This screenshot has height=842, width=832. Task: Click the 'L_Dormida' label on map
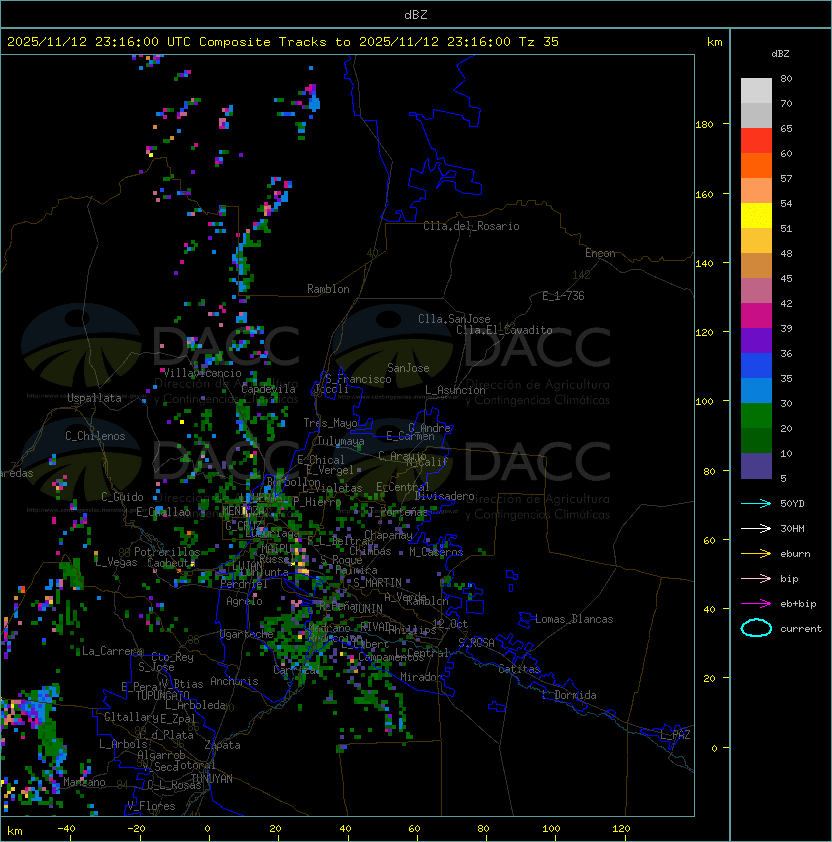[x=569, y=695]
